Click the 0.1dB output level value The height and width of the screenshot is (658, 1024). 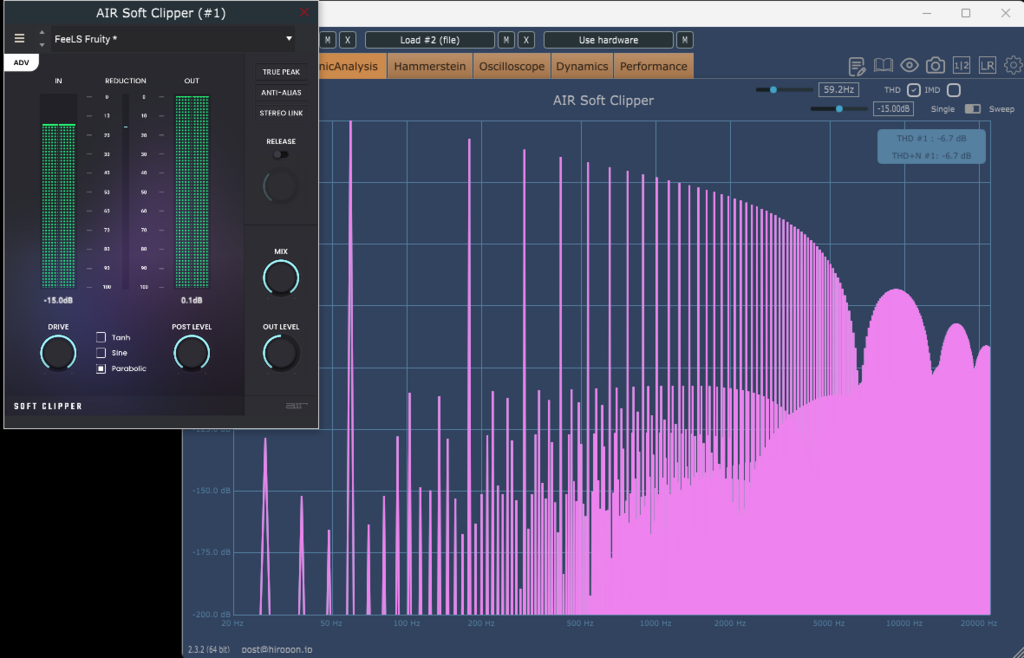coord(191,300)
